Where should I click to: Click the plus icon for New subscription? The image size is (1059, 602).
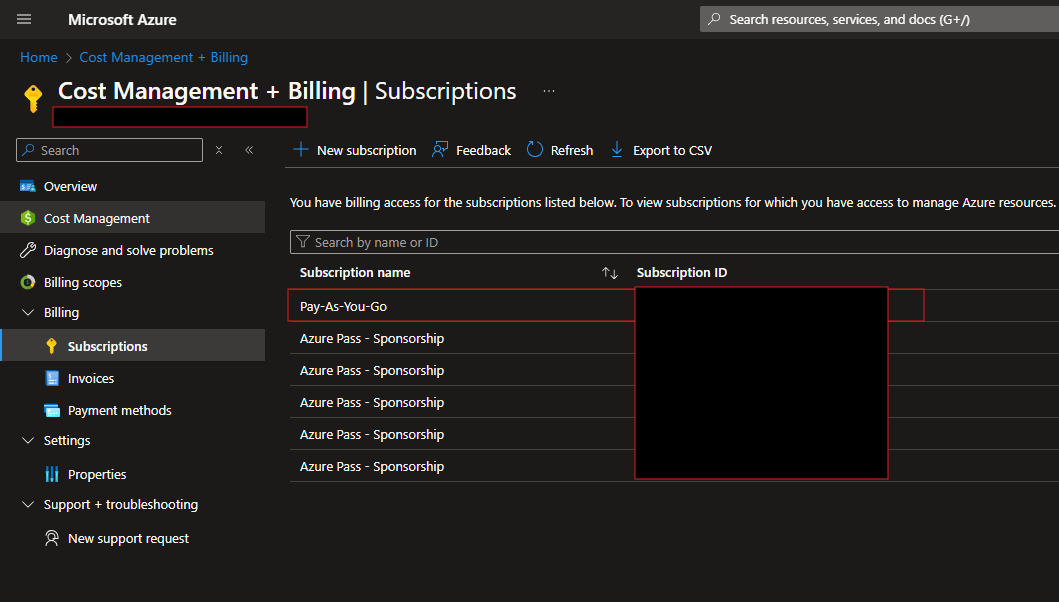(x=301, y=149)
